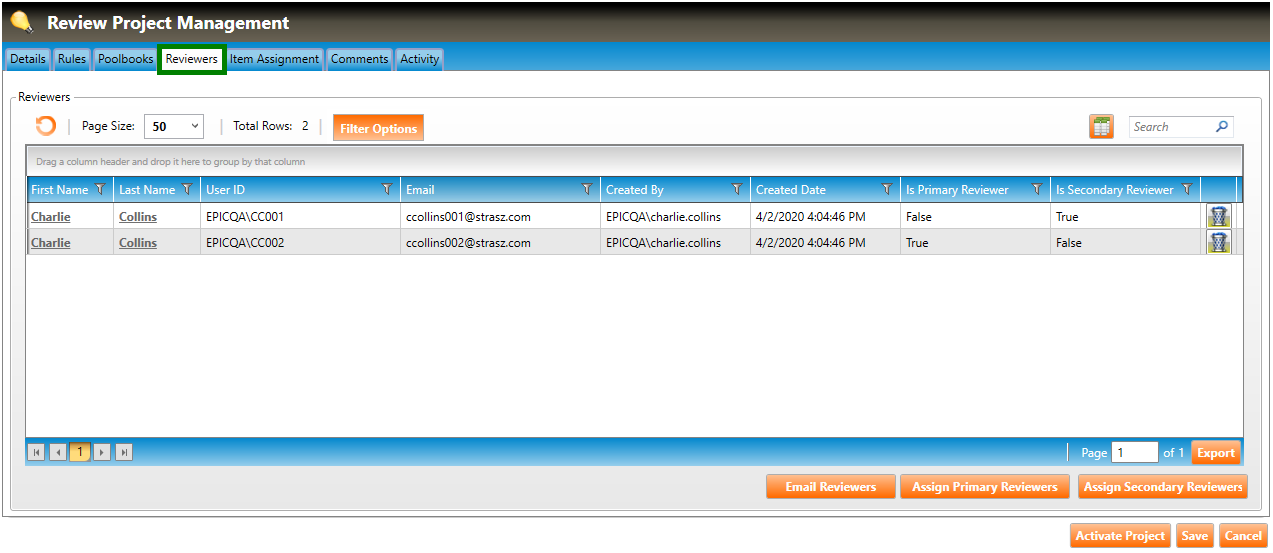This screenshot has height=553, width=1273.
Task: Click the Activate Project button
Action: click(1120, 536)
